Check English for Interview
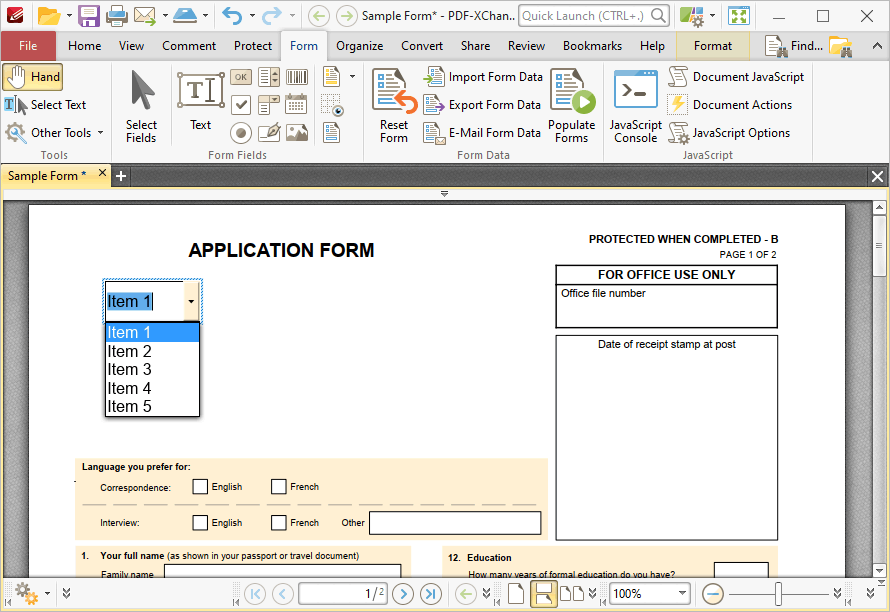The height and width of the screenshot is (612, 890). [200, 522]
